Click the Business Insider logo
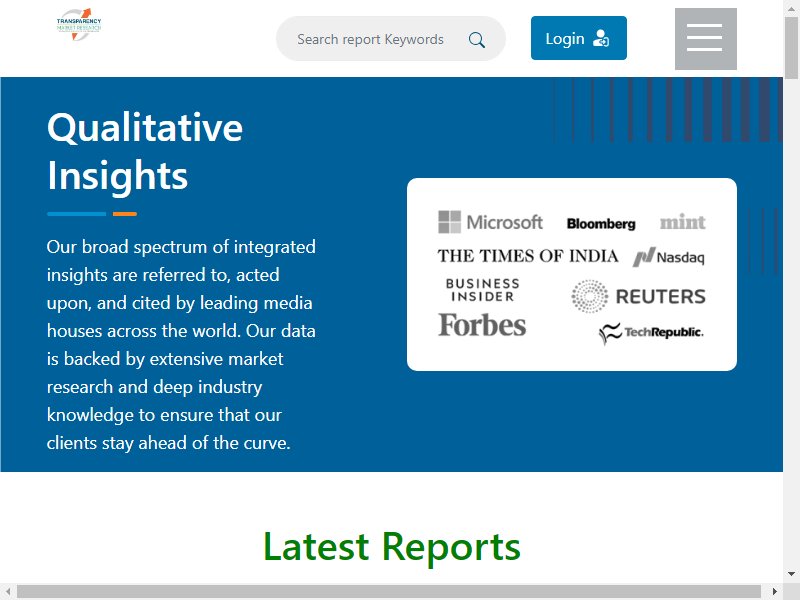Image resolution: width=800 pixels, height=600 pixels. click(x=483, y=290)
